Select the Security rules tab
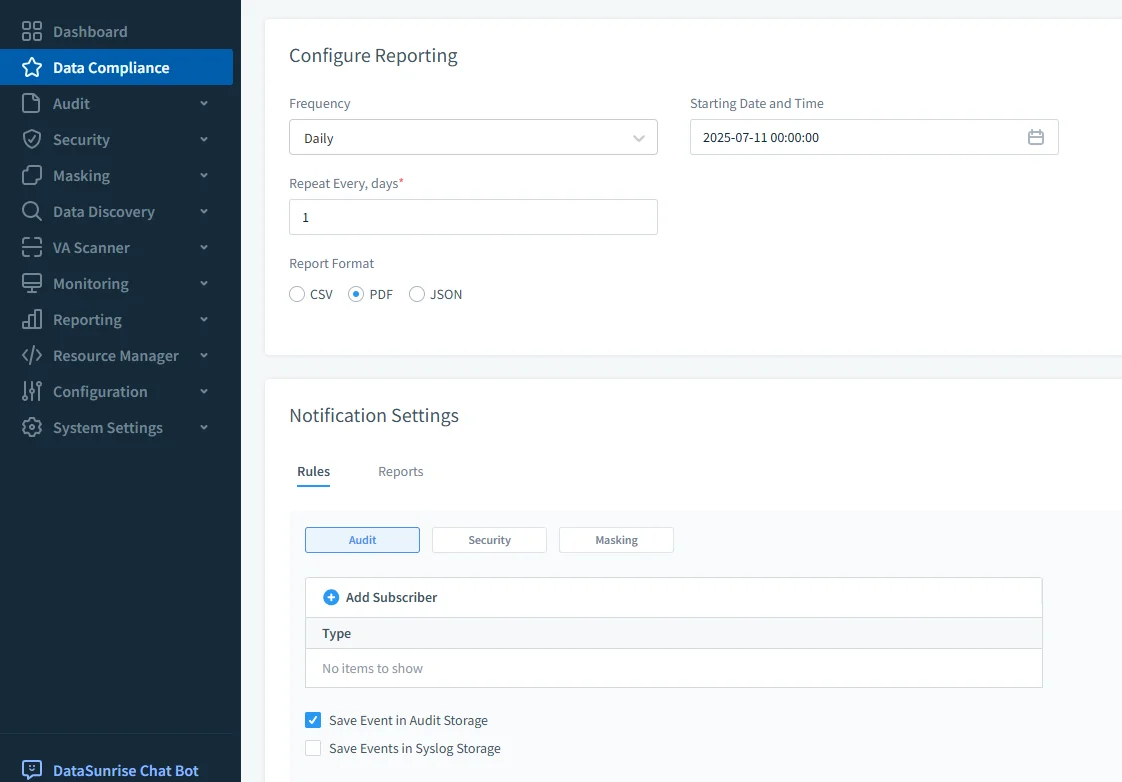Viewport: 1122px width, 782px height. tap(489, 539)
